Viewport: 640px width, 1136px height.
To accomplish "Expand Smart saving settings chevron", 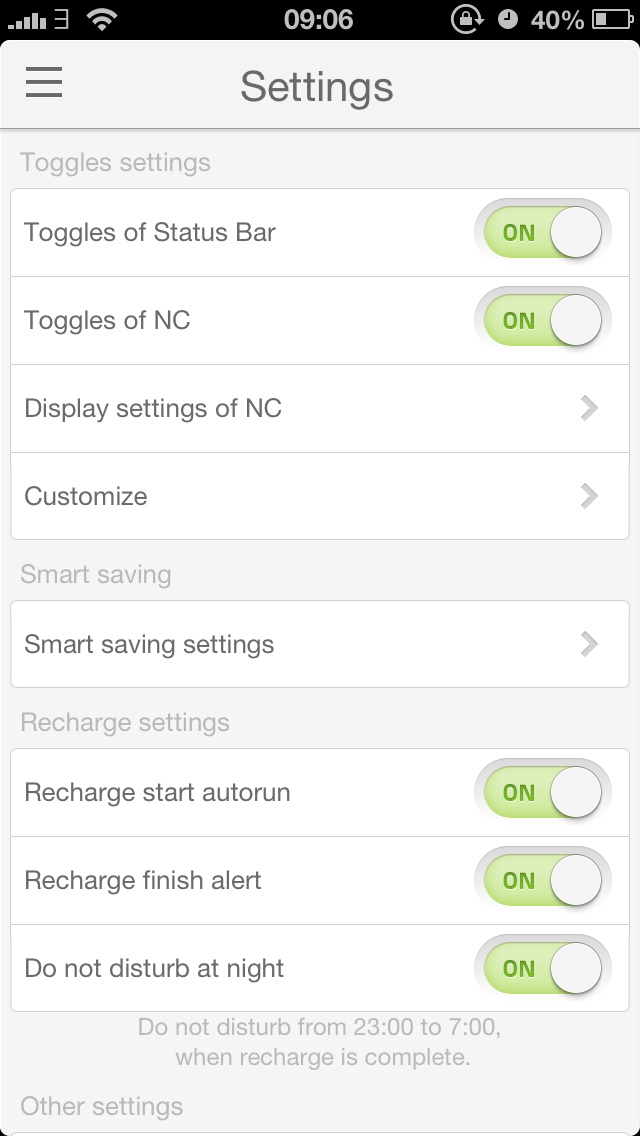I will point(590,644).
